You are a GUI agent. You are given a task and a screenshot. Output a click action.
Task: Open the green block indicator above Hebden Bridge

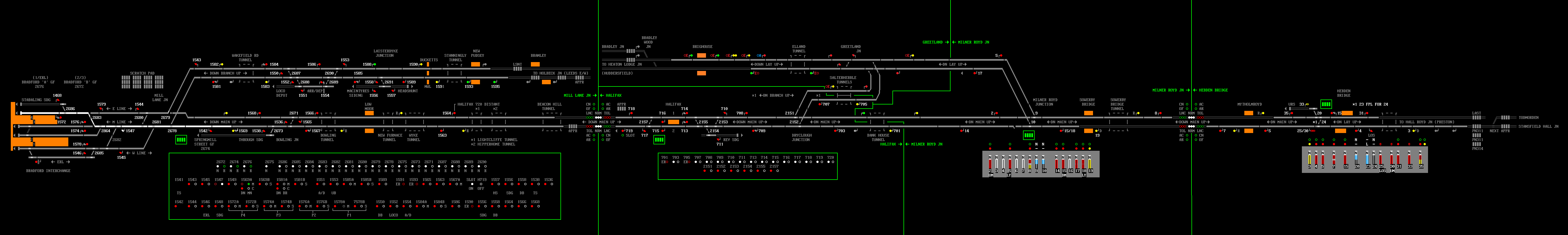pos(1326,104)
